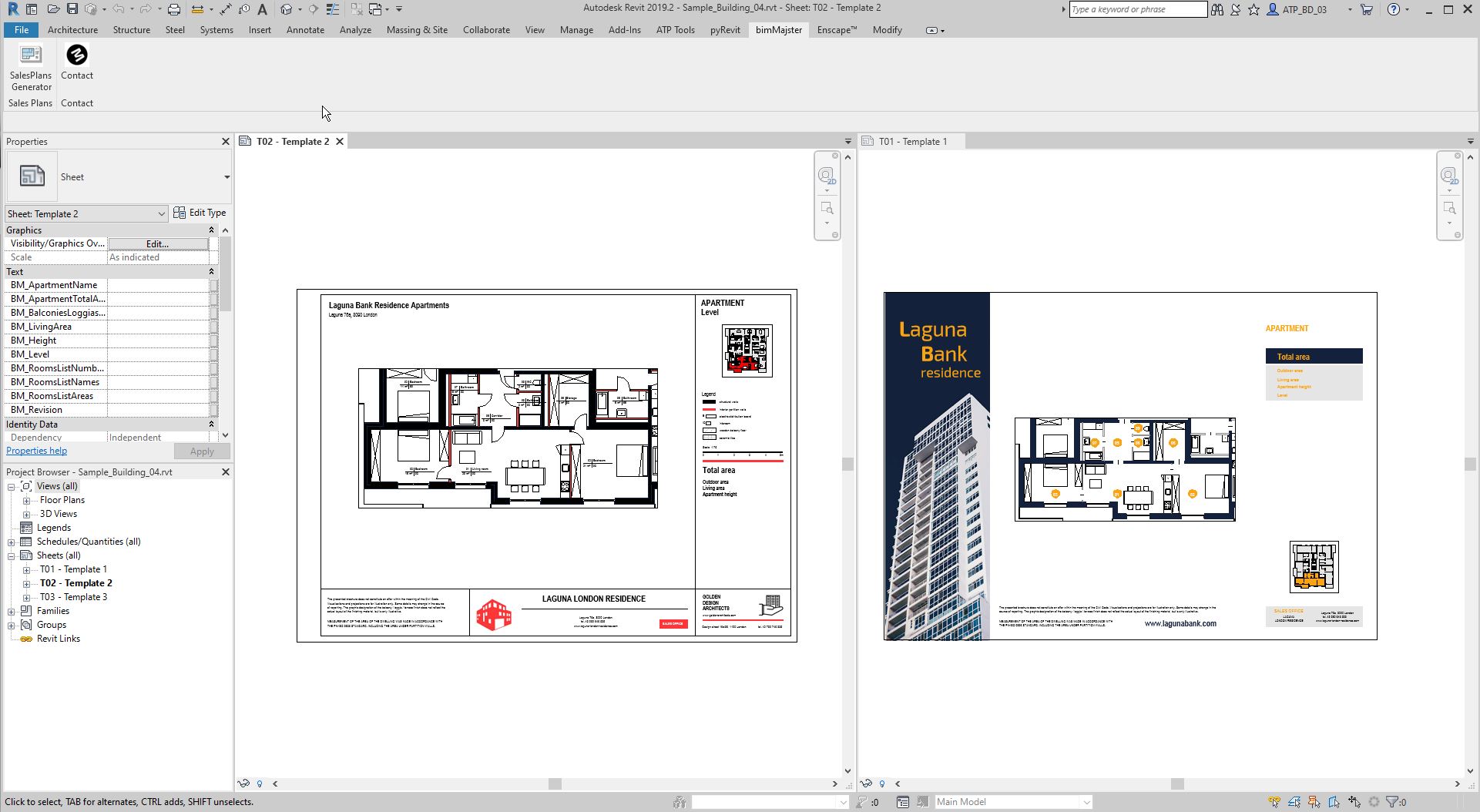Collapse the Graphics section in Properties

211,230
